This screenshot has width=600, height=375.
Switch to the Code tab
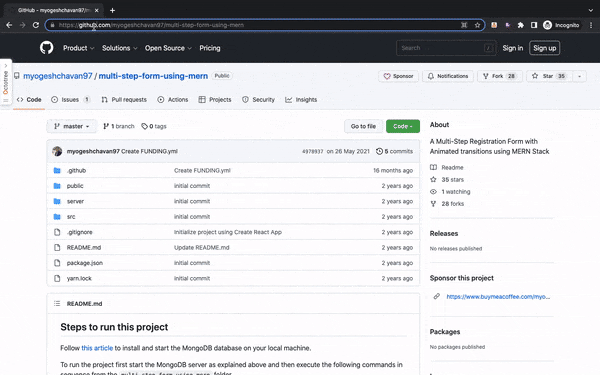point(29,99)
